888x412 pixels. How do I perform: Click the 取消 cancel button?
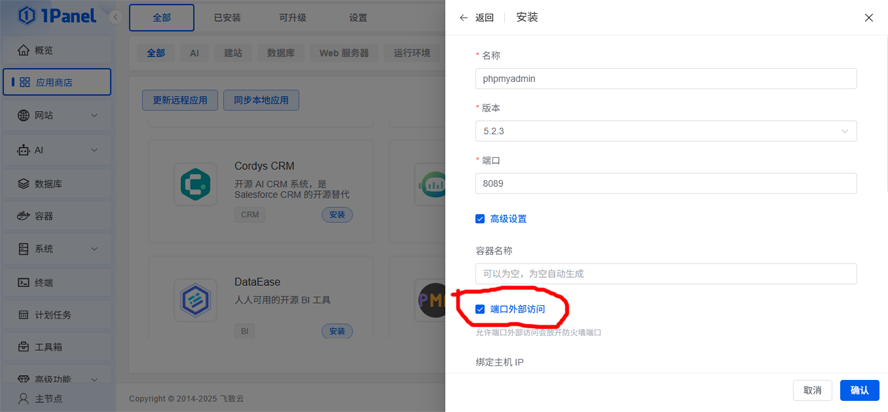(x=812, y=390)
